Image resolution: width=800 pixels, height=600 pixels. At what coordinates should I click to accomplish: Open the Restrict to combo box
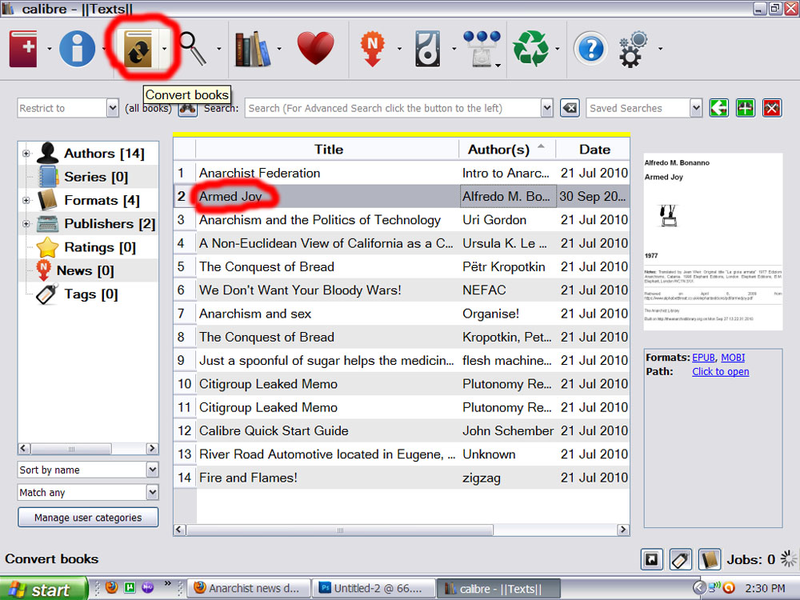click(x=68, y=108)
